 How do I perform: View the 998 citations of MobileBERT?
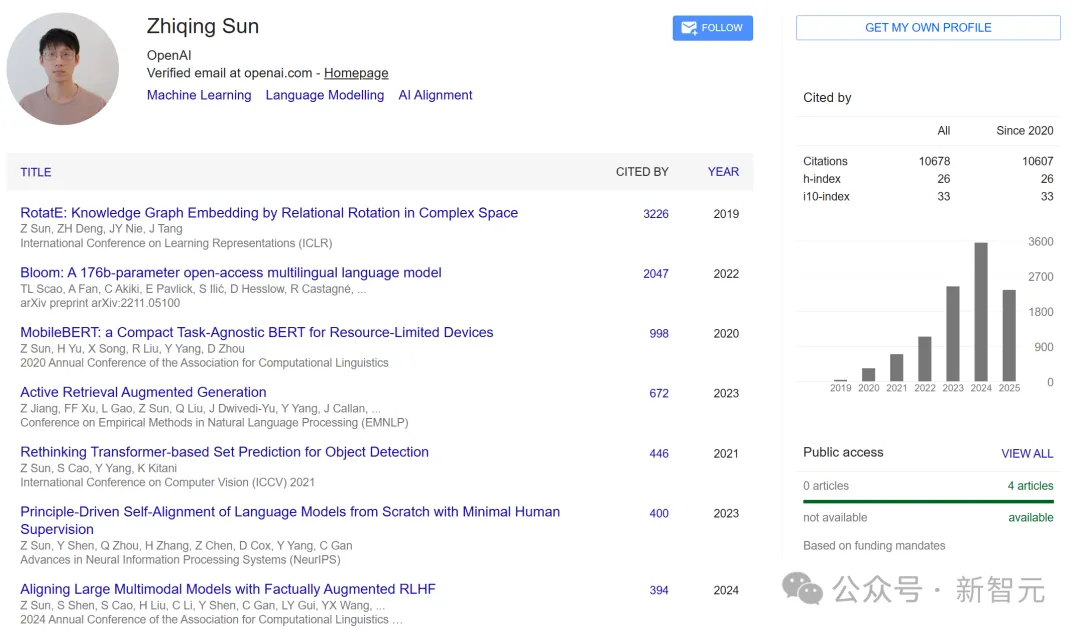[659, 334]
